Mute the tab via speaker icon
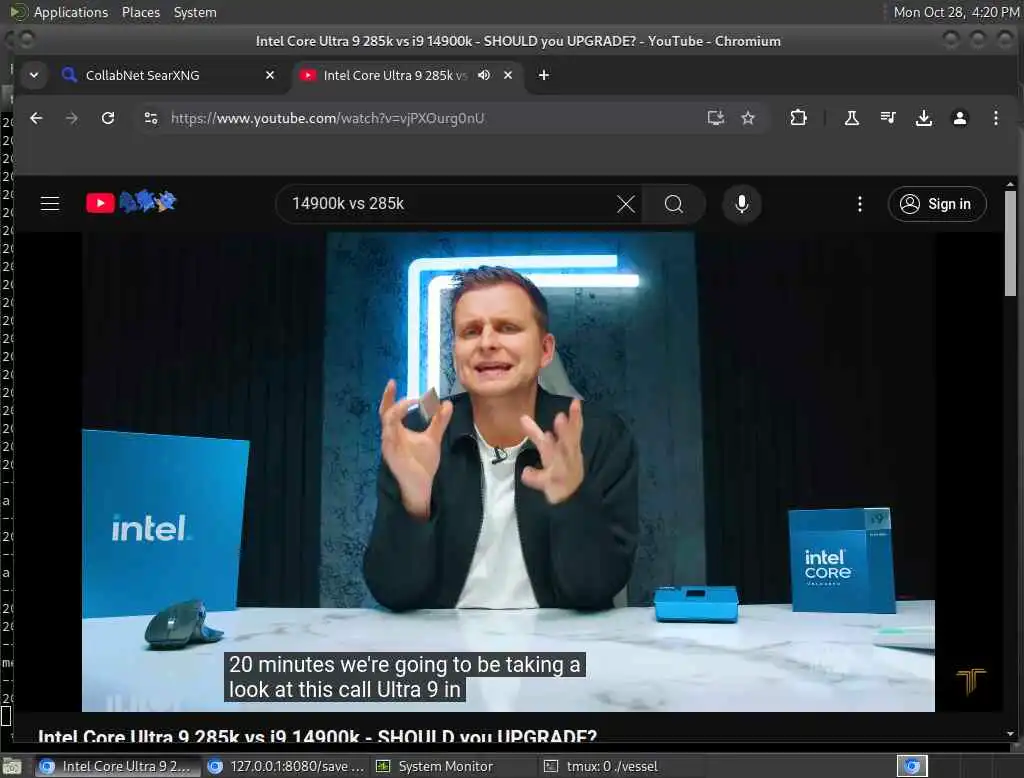 click(x=484, y=75)
